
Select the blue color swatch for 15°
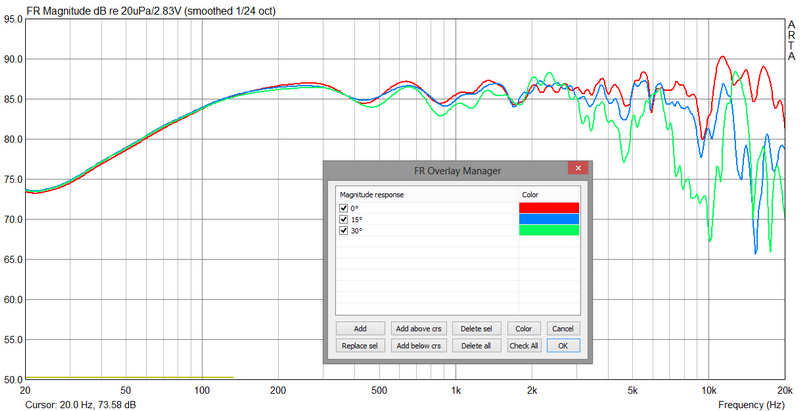pos(548,219)
